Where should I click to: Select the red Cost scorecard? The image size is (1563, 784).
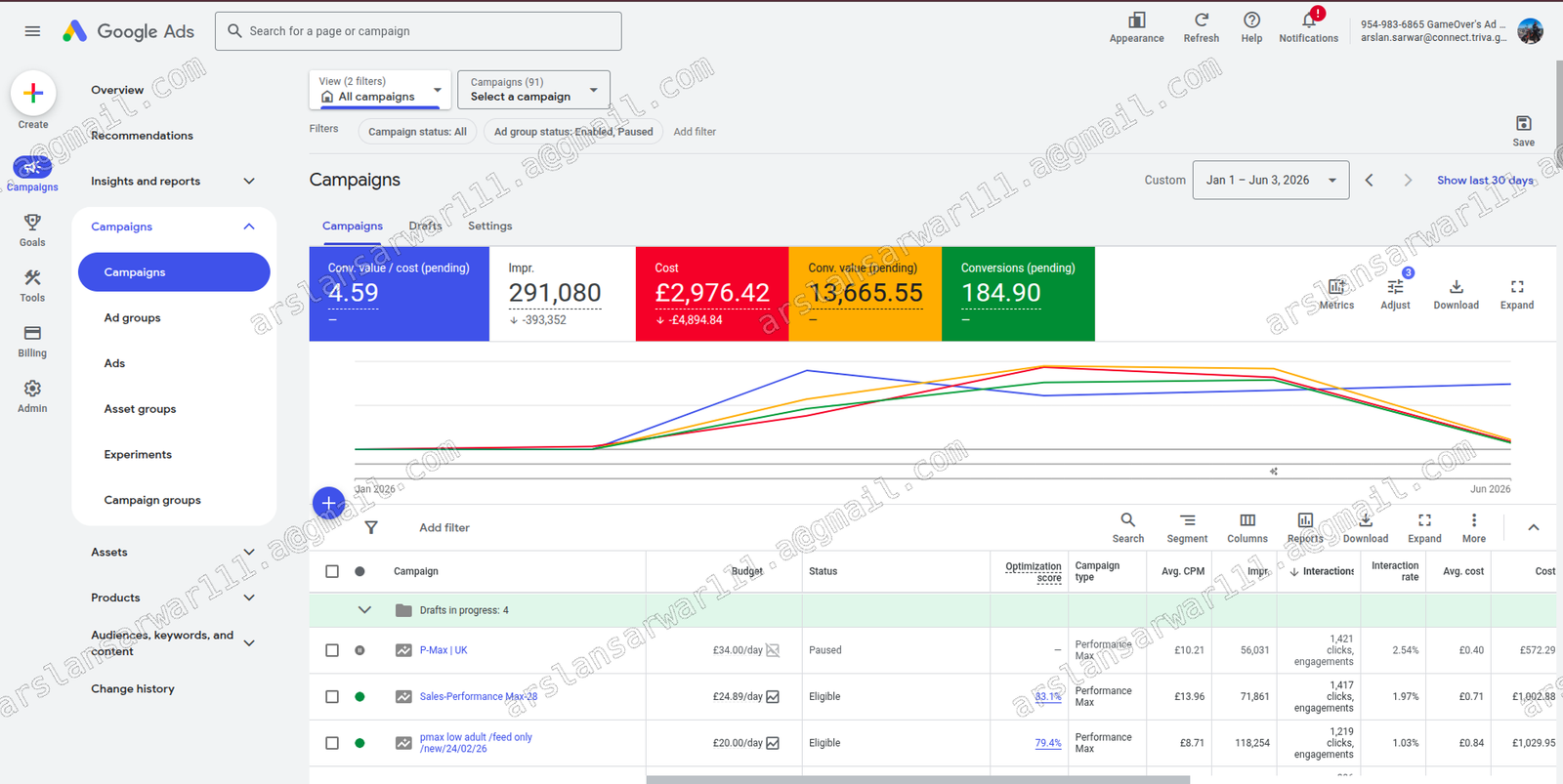pyautogui.click(x=712, y=294)
